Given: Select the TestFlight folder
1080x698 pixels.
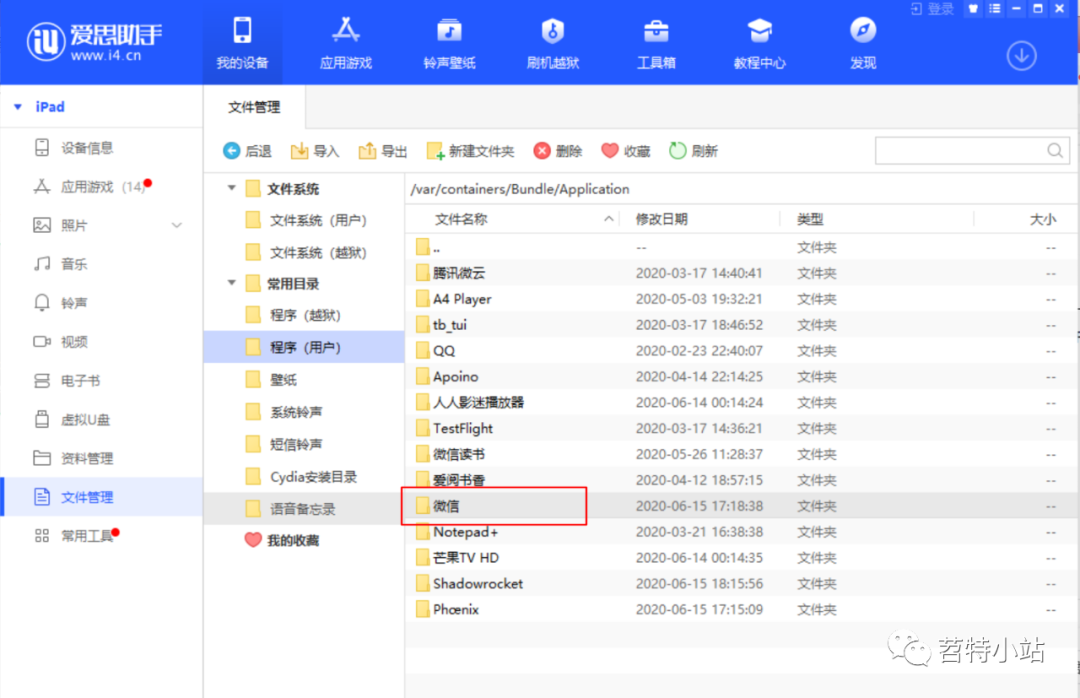Looking at the screenshot, I should [x=741, y=429].
